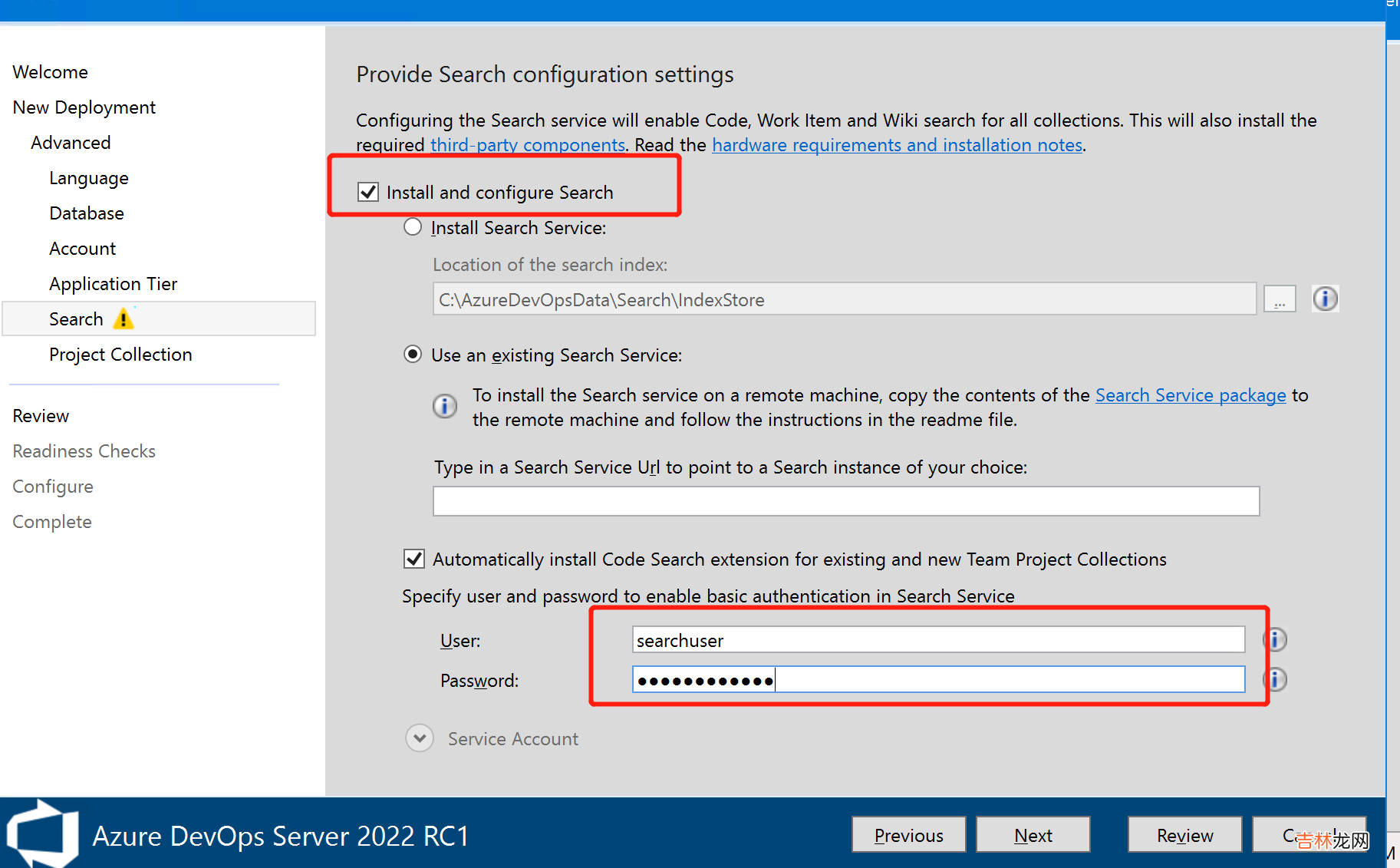
Task: Click the Search Service Url text field
Action: (845, 501)
